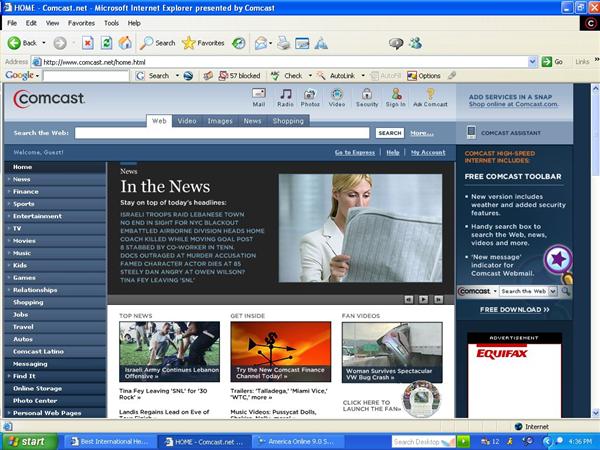Screen dimensions: 600x450
Task: Click Google toolbar Options button
Action: (424, 76)
